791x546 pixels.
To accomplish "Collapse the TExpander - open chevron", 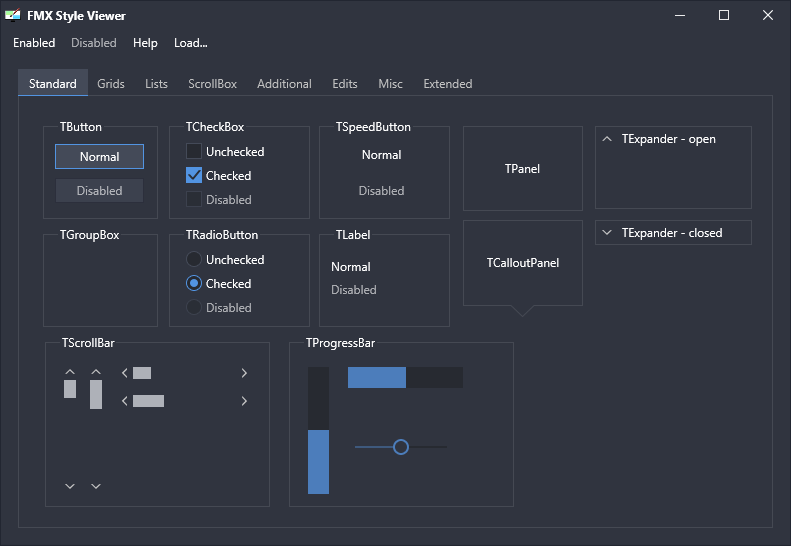I will pos(607,139).
